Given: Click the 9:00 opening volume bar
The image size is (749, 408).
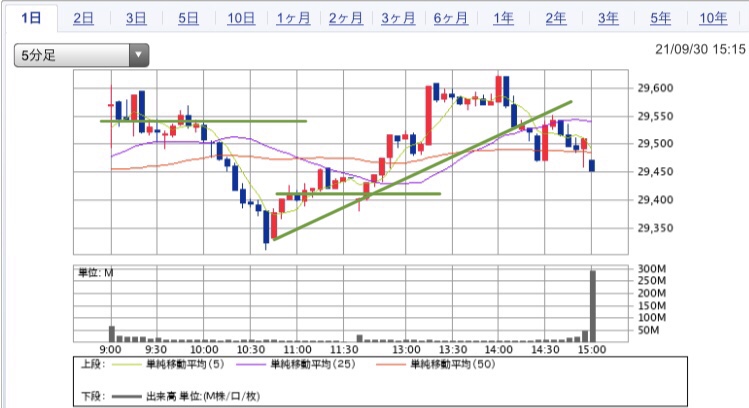Looking at the screenshot, I should [x=112, y=334].
